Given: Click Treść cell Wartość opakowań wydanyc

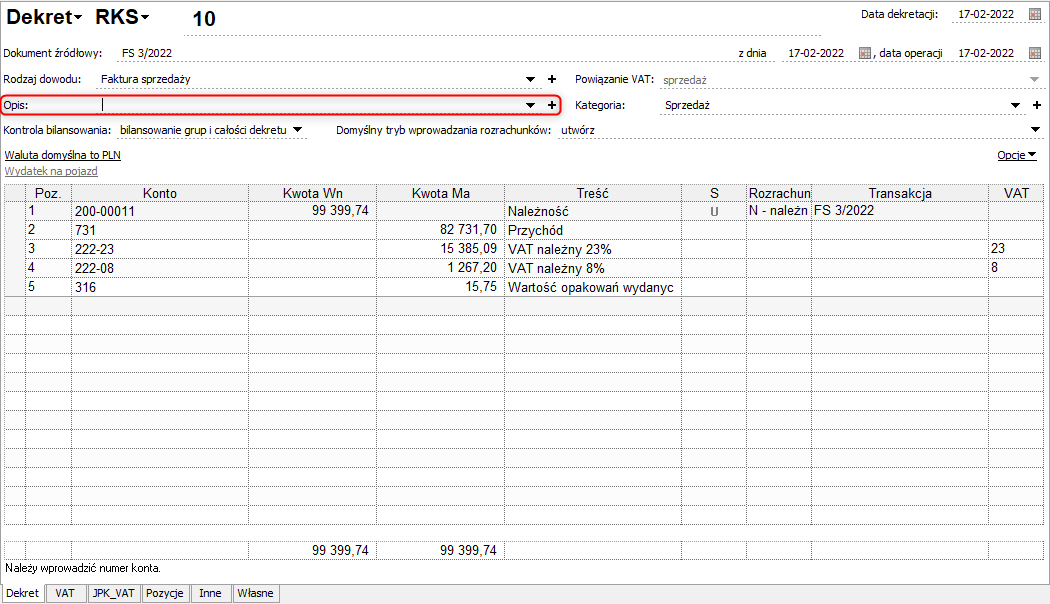Looking at the screenshot, I should [x=593, y=287].
